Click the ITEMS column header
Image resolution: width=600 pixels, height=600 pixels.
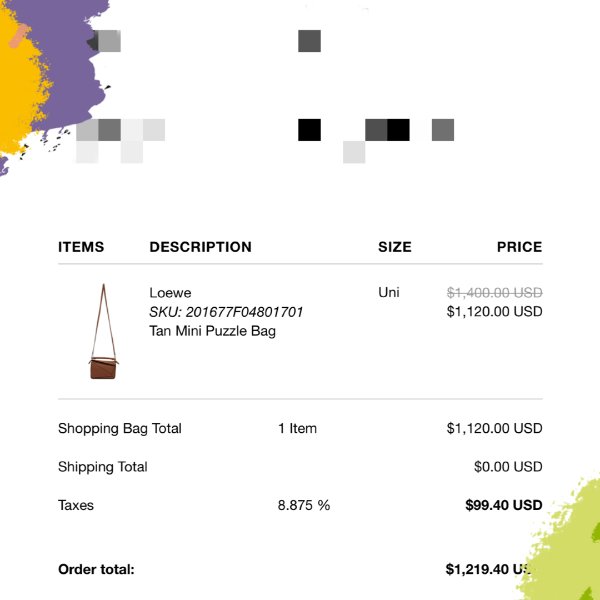[81, 247]
